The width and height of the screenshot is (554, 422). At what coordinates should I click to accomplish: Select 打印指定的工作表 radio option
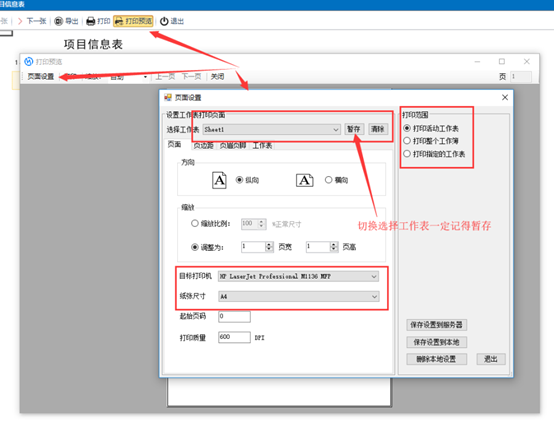coord(407,154)
